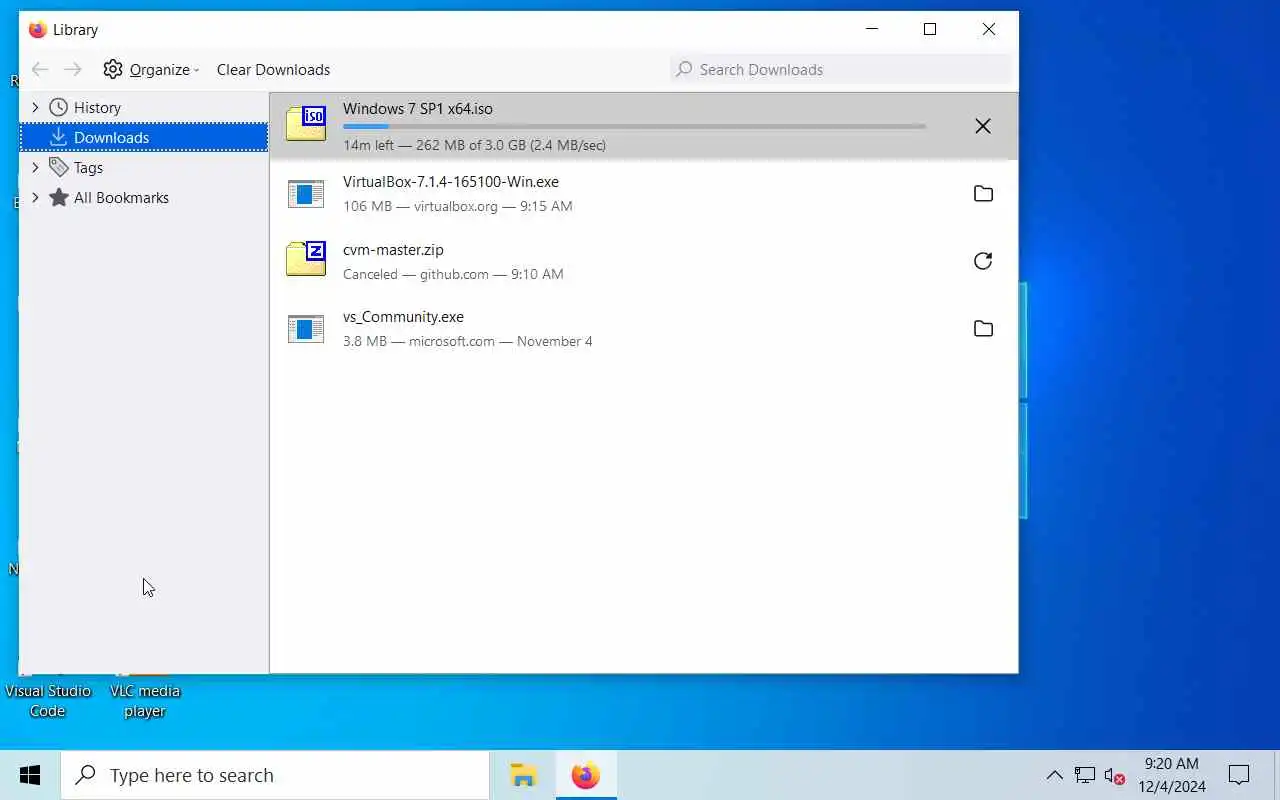Open containing folder for VirtualBox-7.1.4-165100-Win.exe

[x=983, y=193]
